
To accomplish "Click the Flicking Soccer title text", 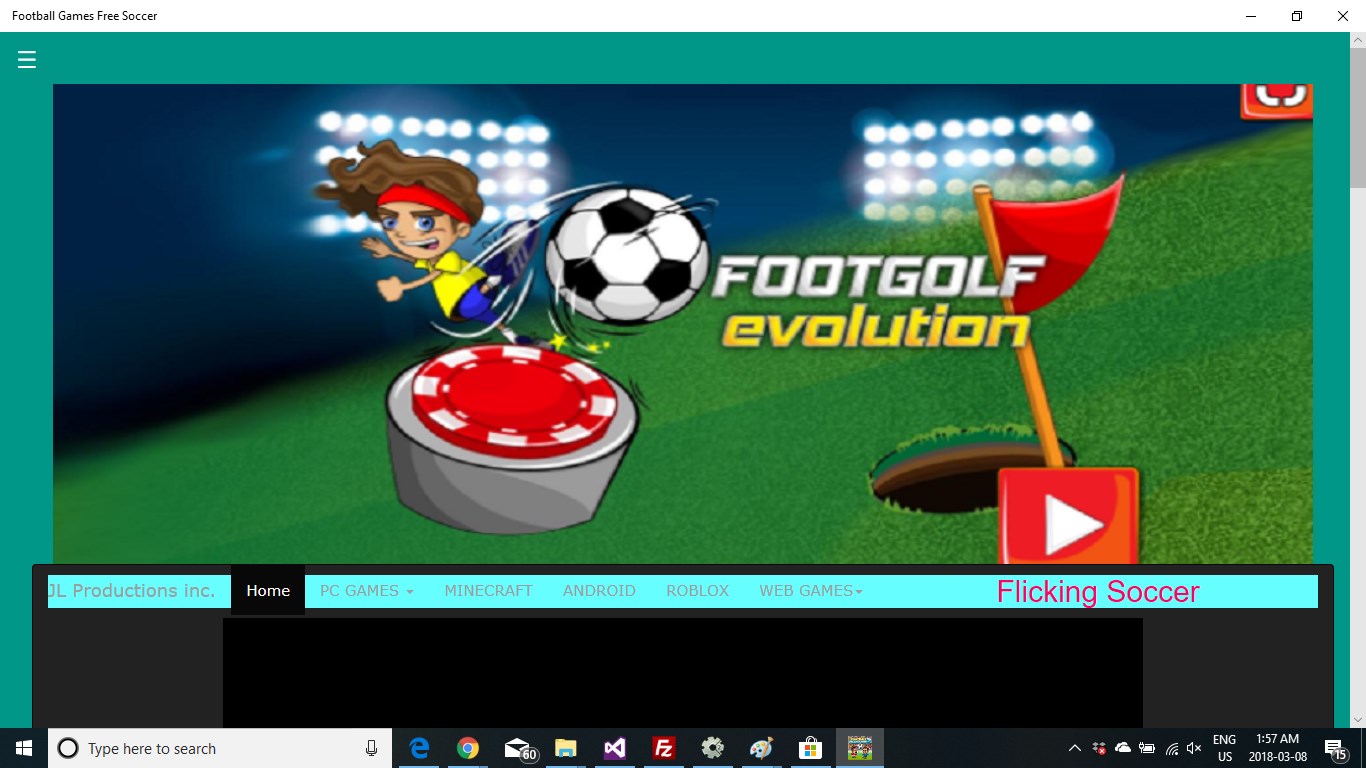I will pos(1097,592).
